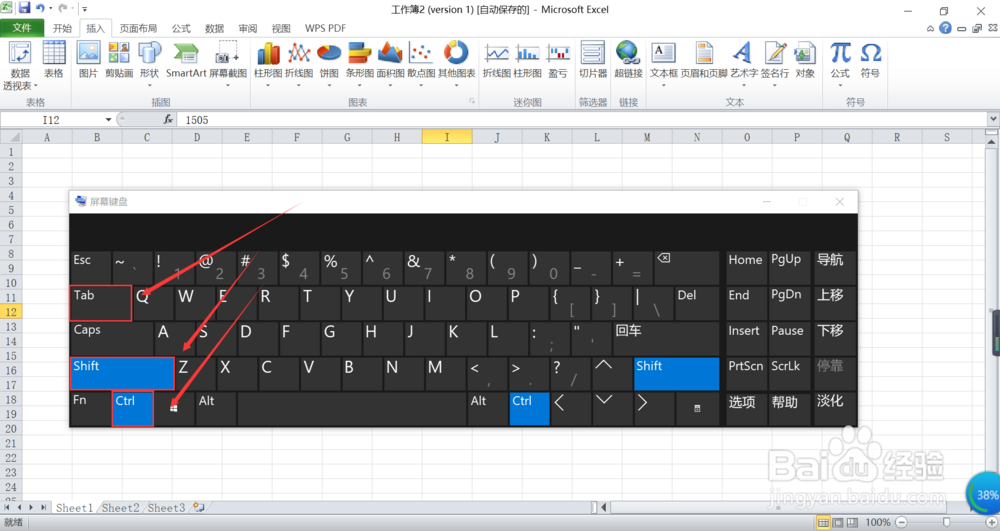Insert 盈亏 win/loss sparkline
Screen dimensions: 1000x531
pyautogui.click(x=558, y=61)
